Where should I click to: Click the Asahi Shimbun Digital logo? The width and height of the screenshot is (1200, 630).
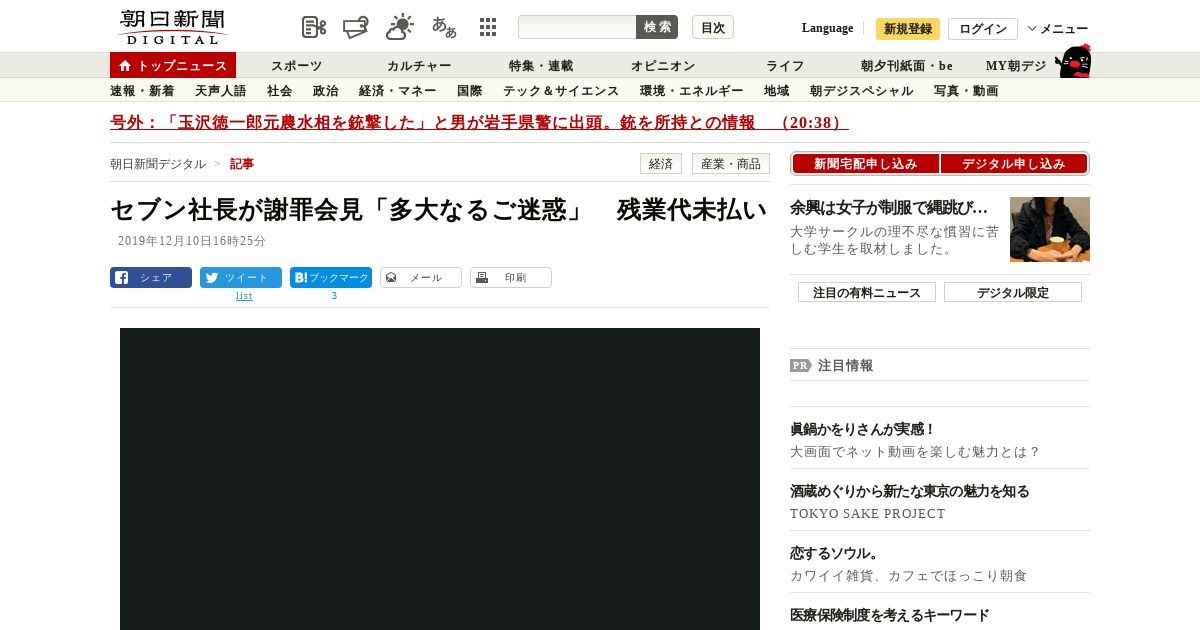172,27
